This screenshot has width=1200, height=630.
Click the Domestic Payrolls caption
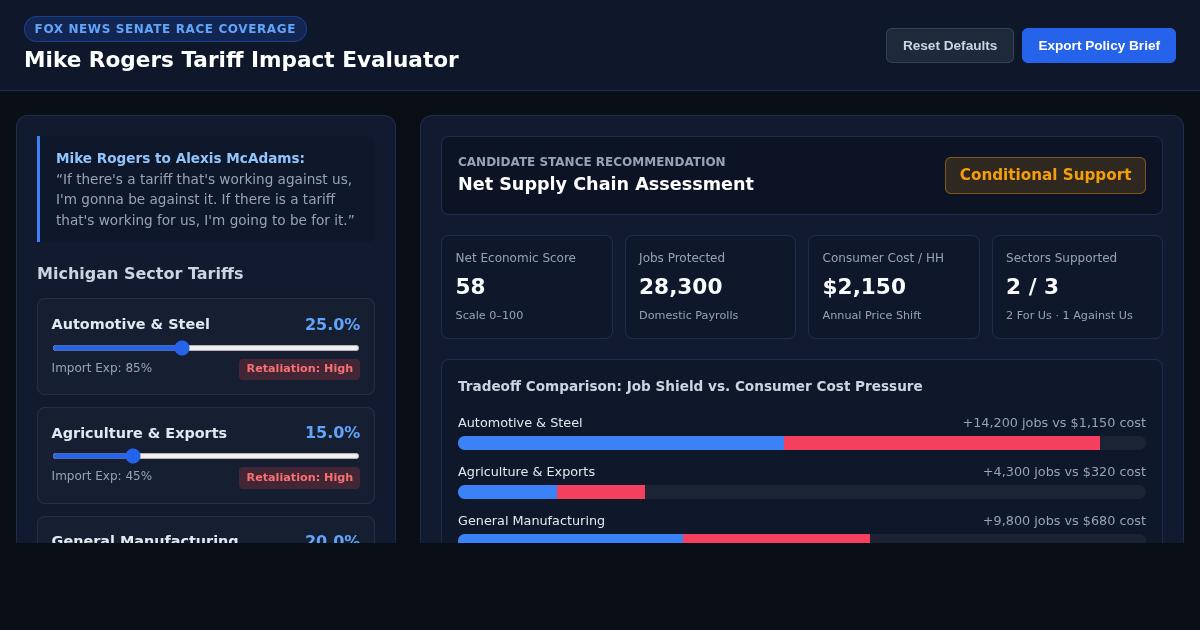point(689,316)
